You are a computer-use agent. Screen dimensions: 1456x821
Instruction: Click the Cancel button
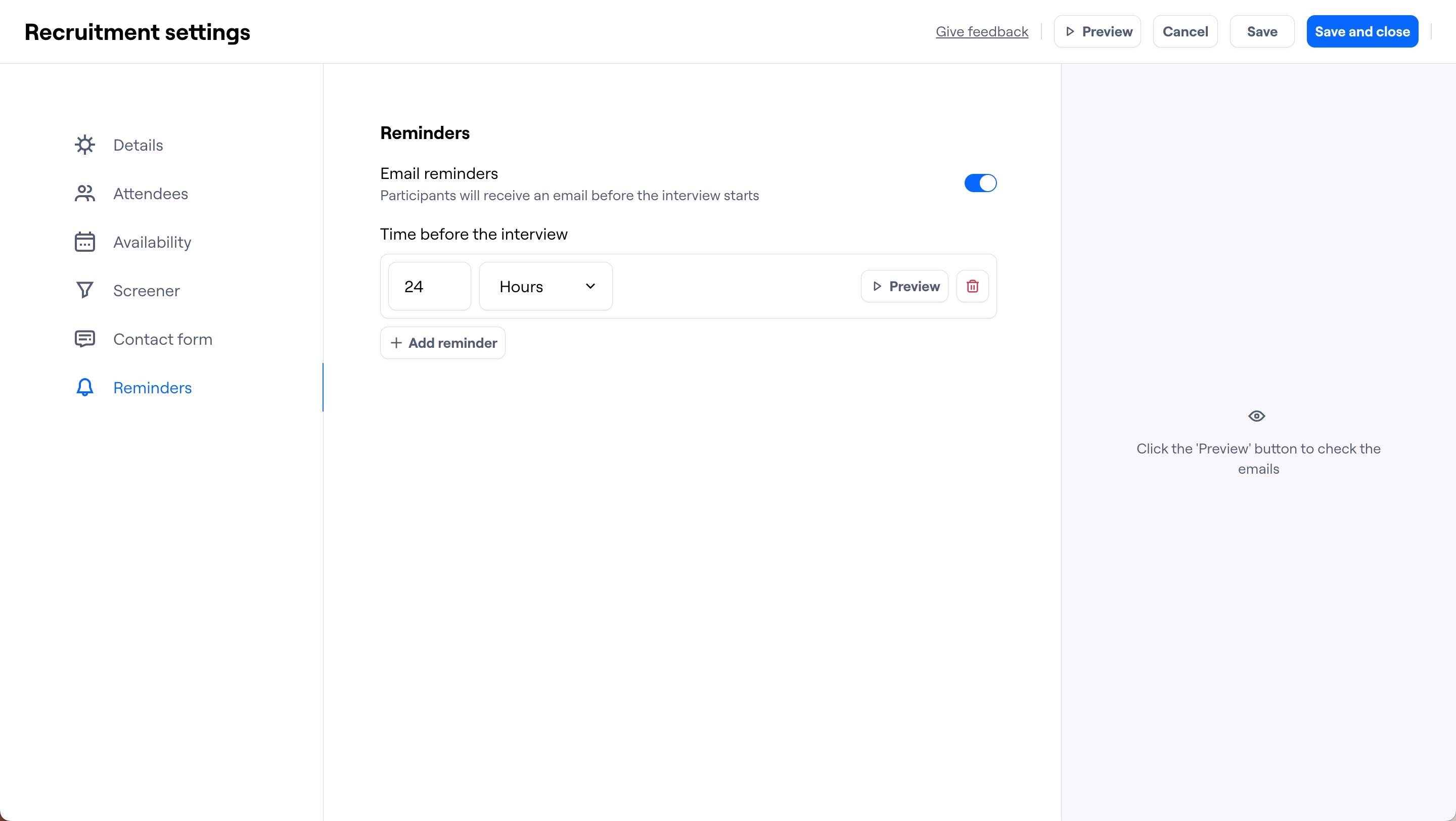click(1185, 32)
